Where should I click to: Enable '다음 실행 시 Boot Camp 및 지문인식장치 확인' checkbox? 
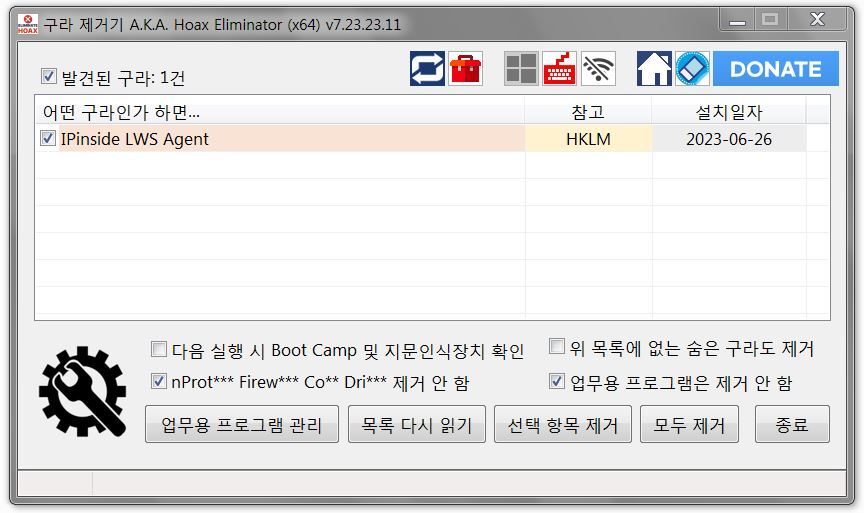coord(159,349)
